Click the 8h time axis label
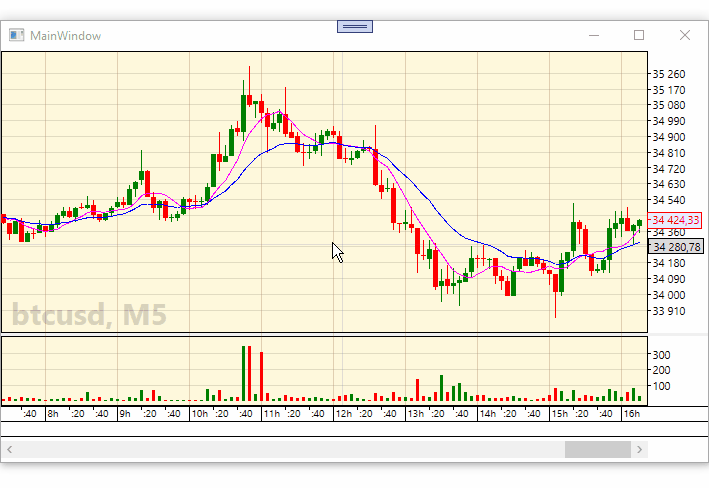 click(53, 414)
